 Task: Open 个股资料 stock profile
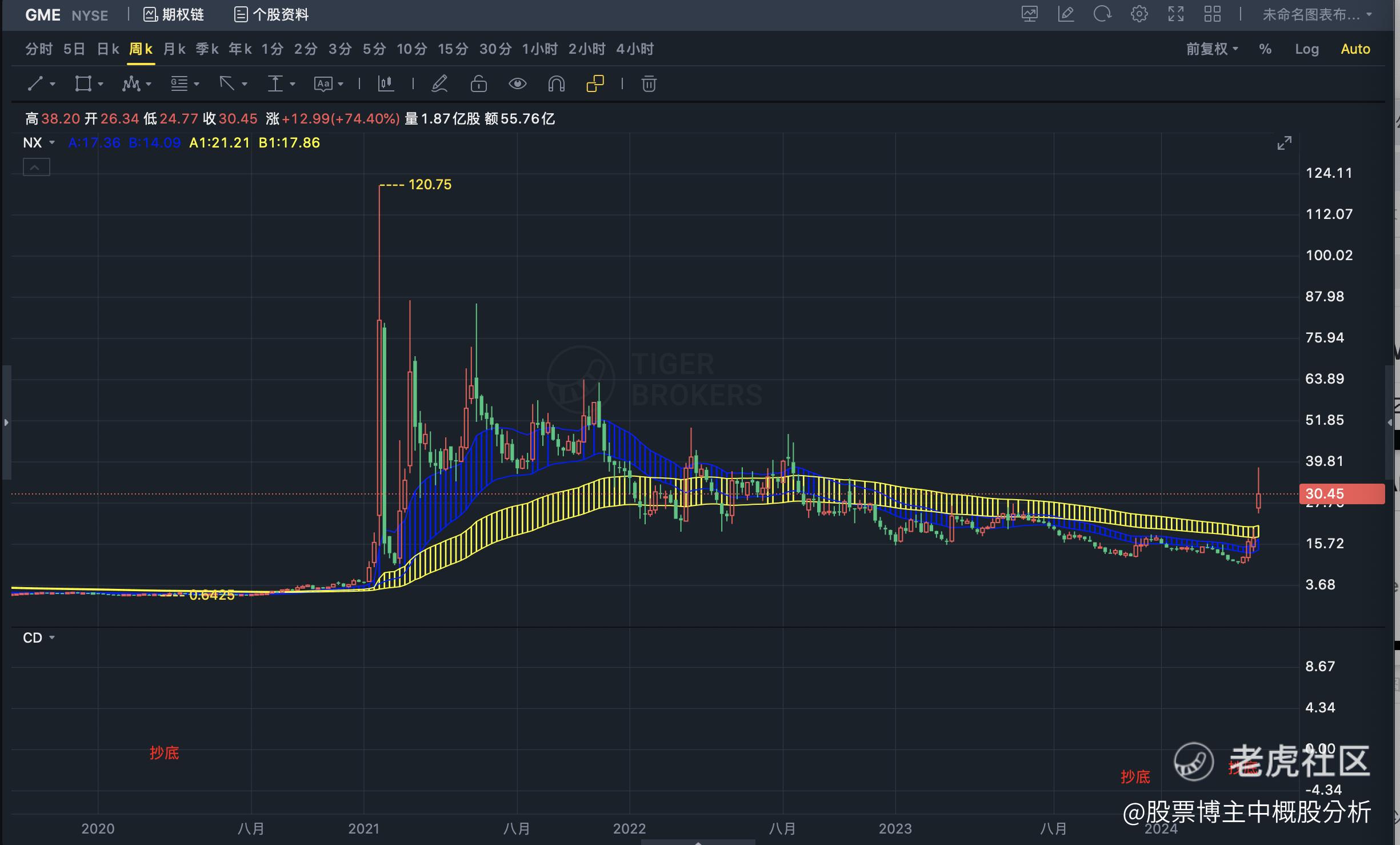[x=271, y=14]
